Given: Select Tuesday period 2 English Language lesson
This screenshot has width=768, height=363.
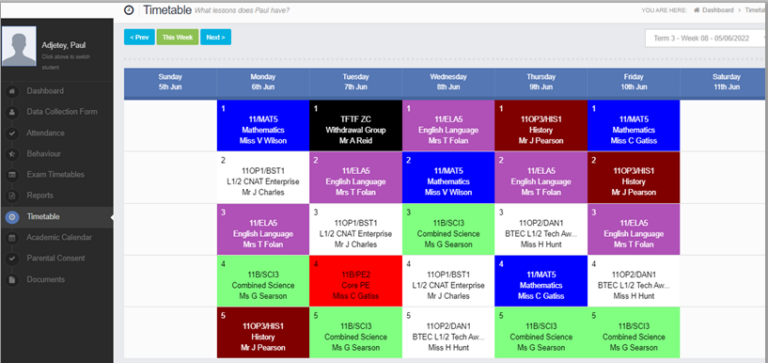Looking at the screenshot, I should (x=356, y=177).
